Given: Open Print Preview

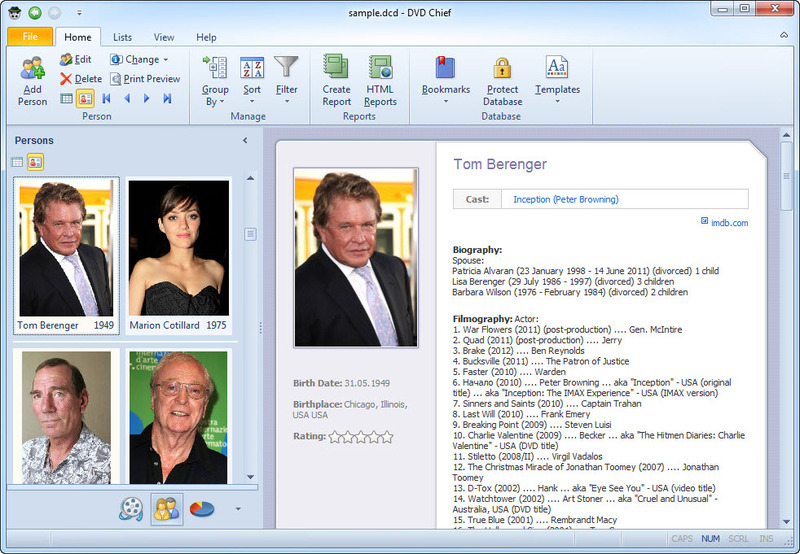Looking at the screenshot, I should click(145, 79).
